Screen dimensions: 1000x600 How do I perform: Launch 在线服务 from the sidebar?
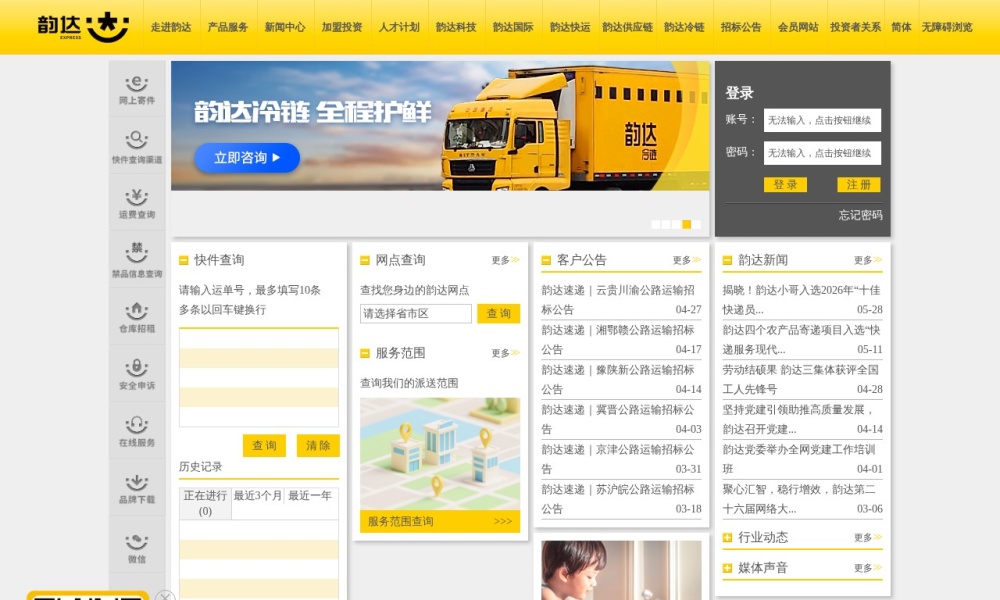click(x=137, y=431)
